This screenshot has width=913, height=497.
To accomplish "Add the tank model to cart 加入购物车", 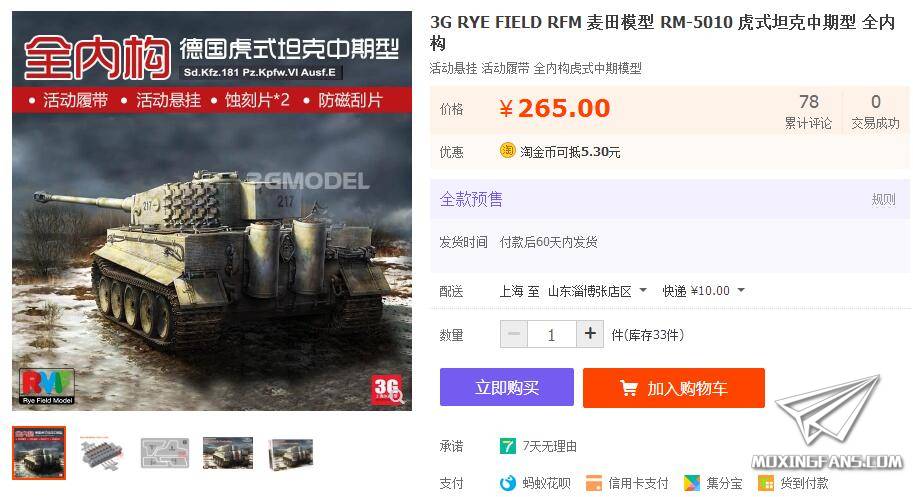I will click(674, 388).
